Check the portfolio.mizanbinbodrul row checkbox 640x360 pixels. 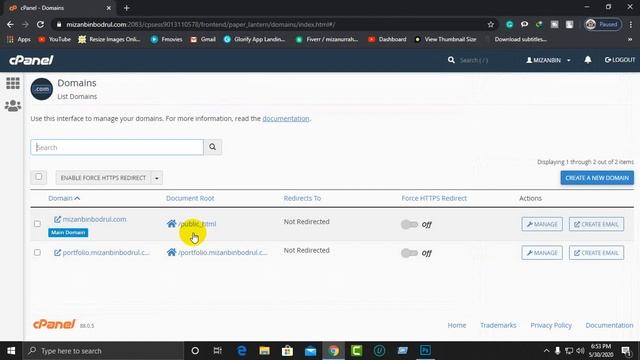[x=37, y=252]
